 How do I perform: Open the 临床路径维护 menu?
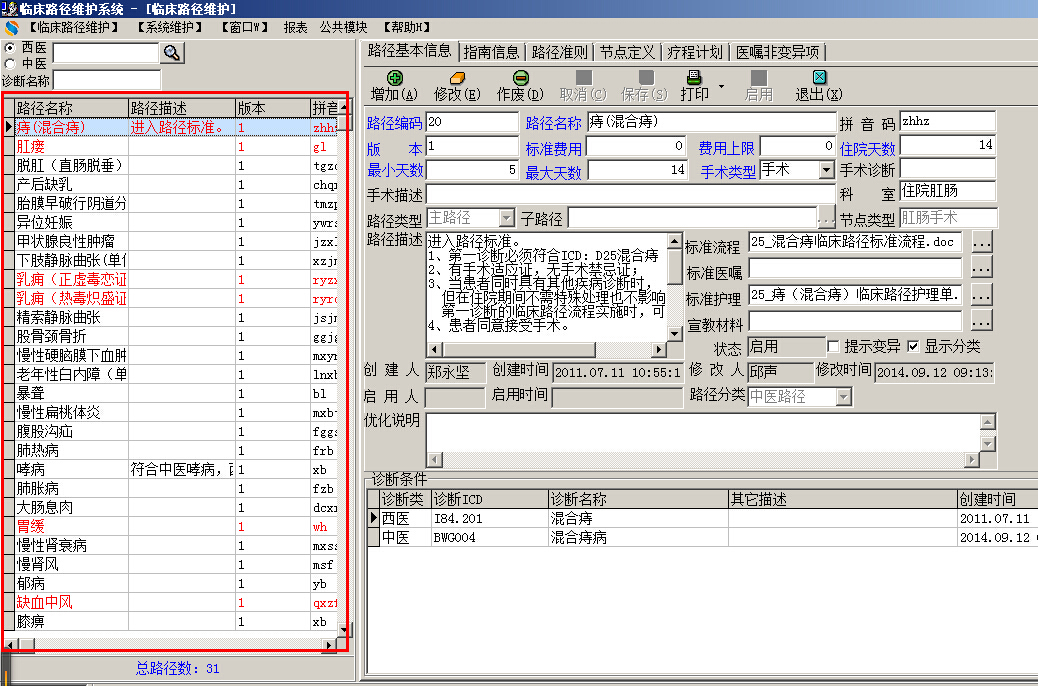[73, 27]
